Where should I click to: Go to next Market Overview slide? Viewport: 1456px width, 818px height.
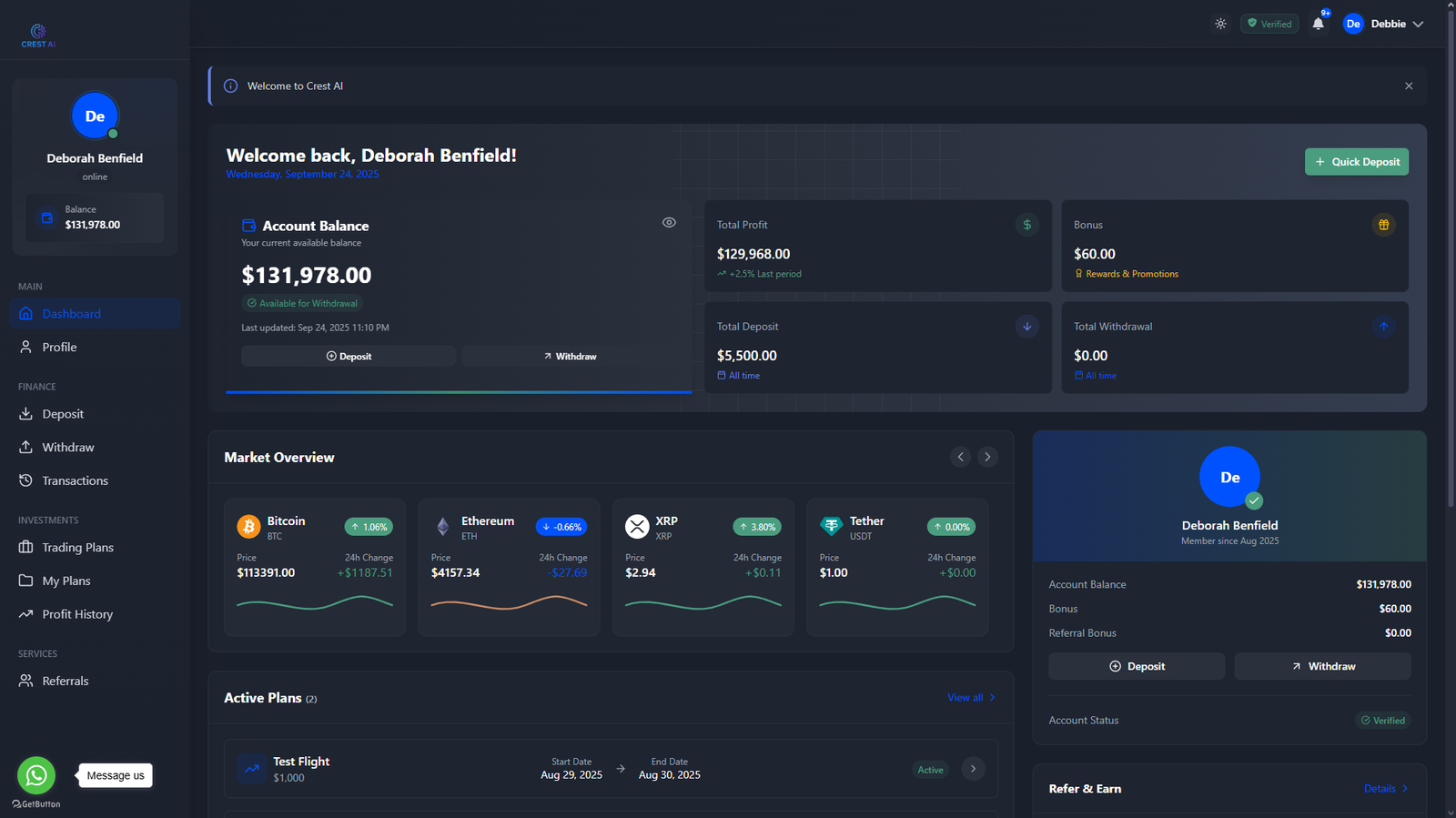pos(987,457)
